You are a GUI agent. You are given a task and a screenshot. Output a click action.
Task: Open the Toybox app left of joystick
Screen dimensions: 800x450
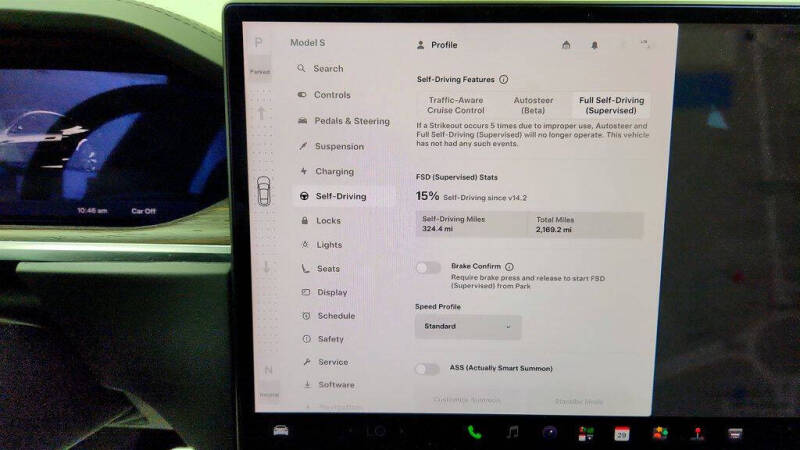click(x=660, y=434)
